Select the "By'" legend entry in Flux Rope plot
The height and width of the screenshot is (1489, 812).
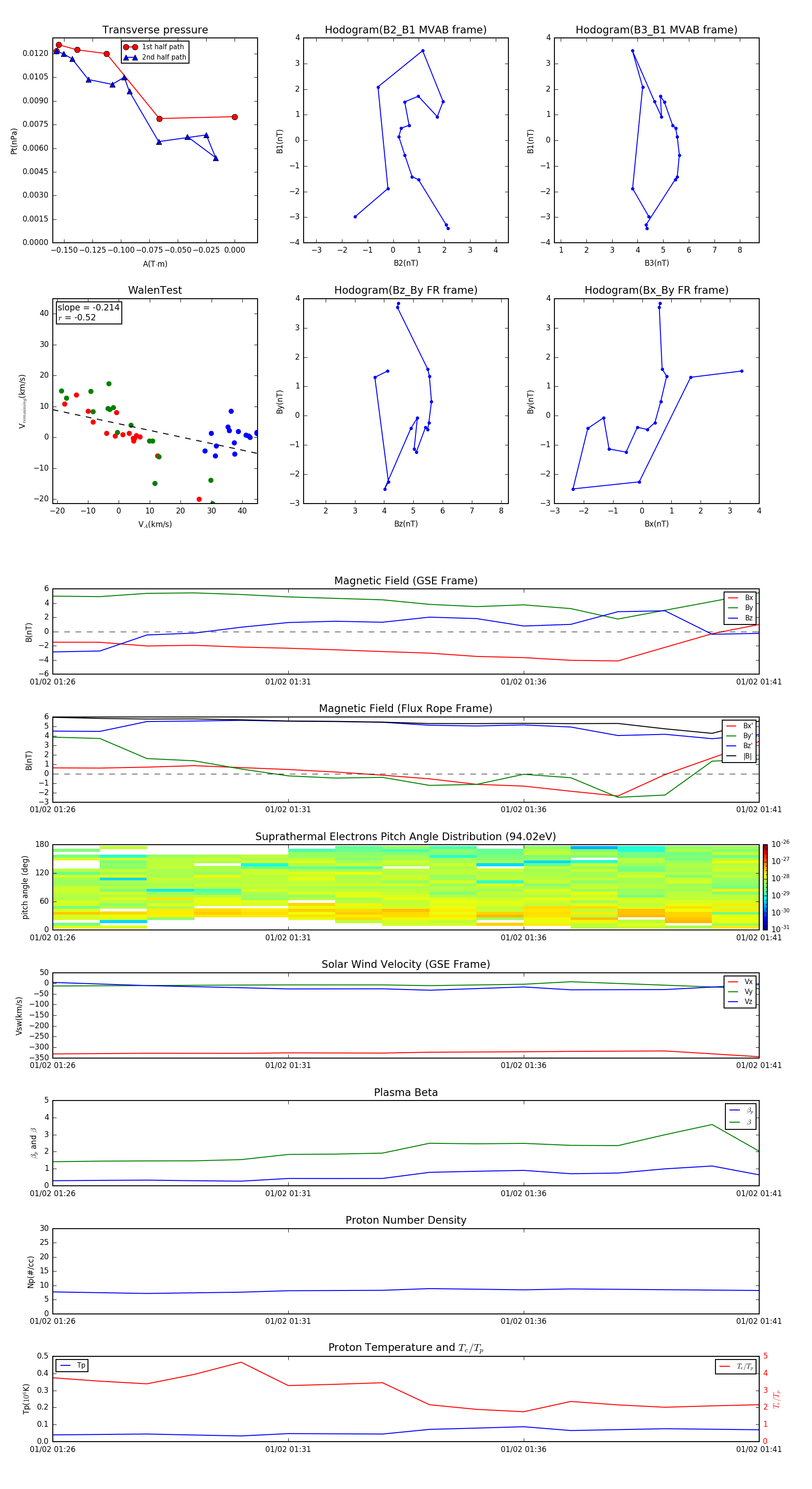coord(740,736)
